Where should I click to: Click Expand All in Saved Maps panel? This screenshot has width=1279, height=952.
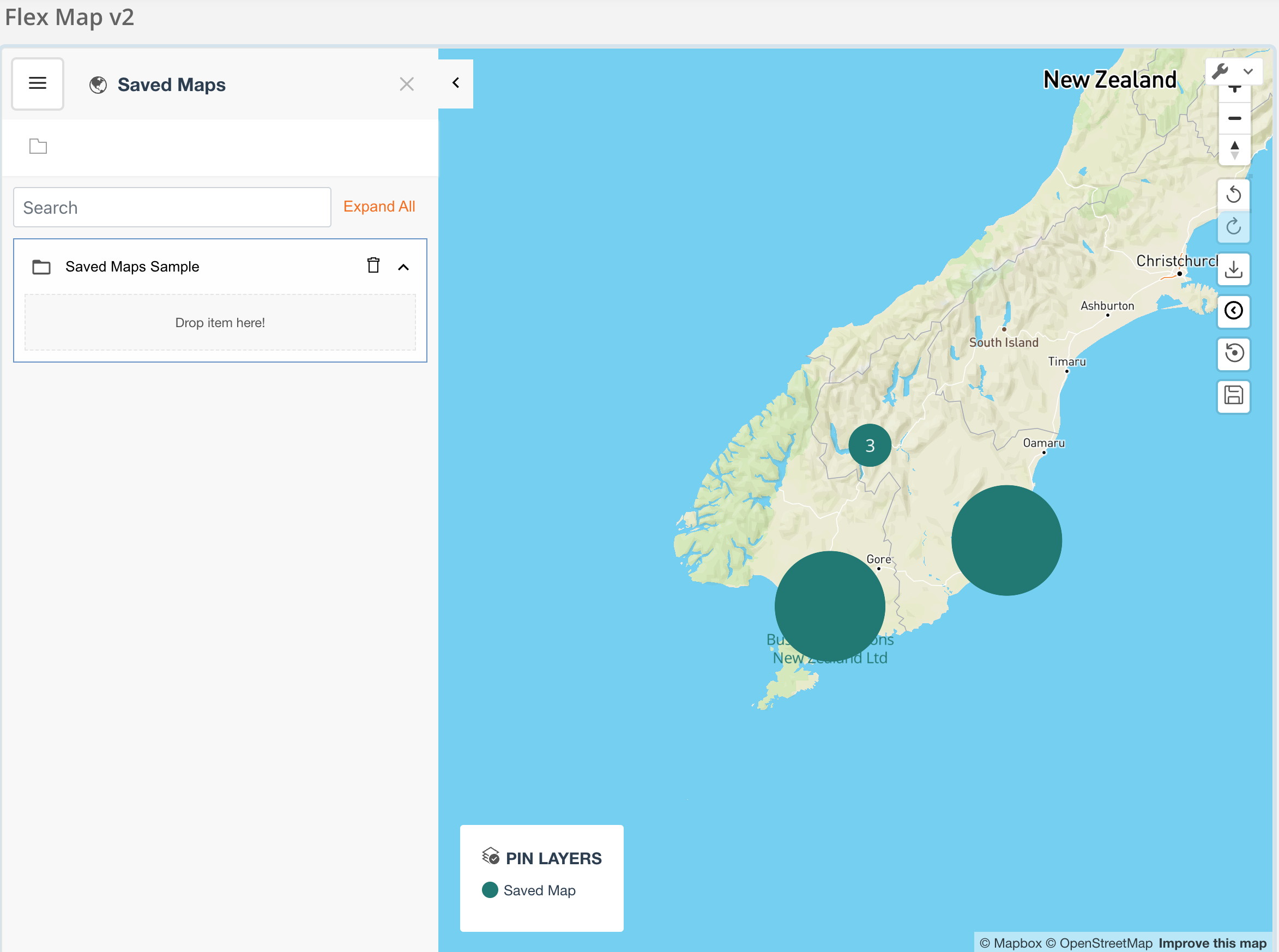[378, 206]
